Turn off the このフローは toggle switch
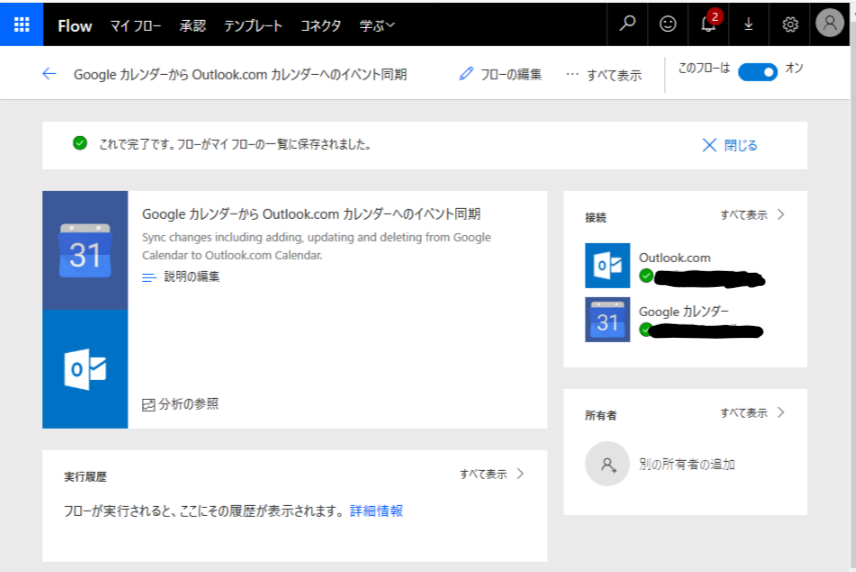Image resolution: width=856 pixels, height=572 pixels. [x=758, y=72]
